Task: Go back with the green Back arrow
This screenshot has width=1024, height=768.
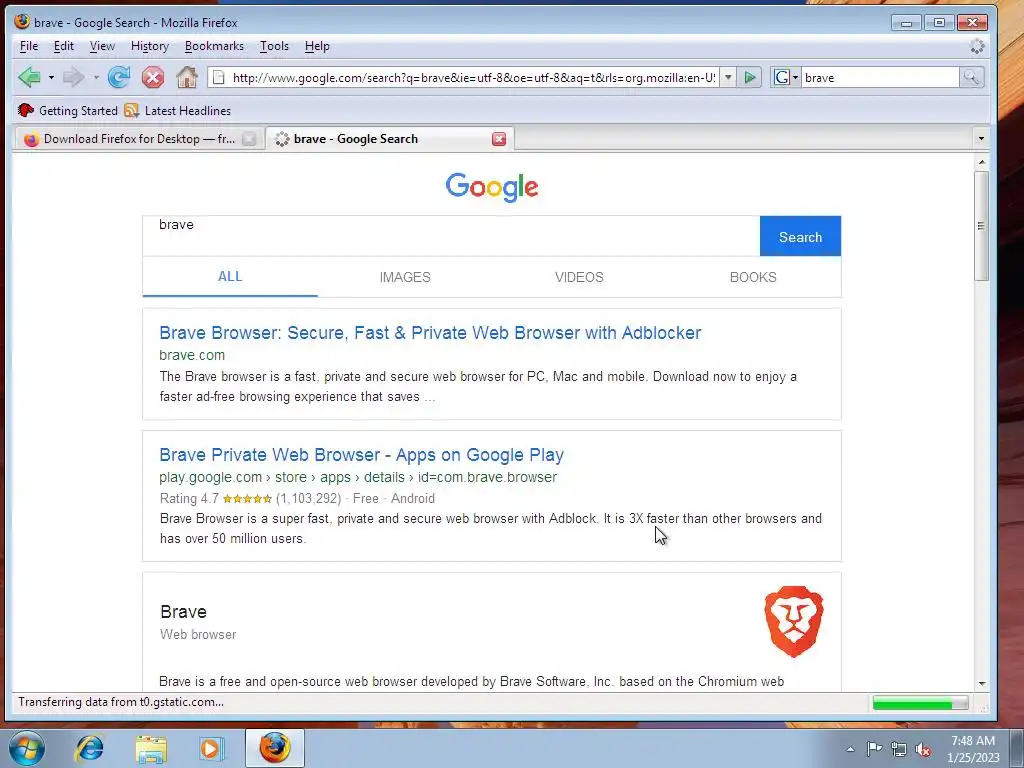Action: click(x=29, y=77)
